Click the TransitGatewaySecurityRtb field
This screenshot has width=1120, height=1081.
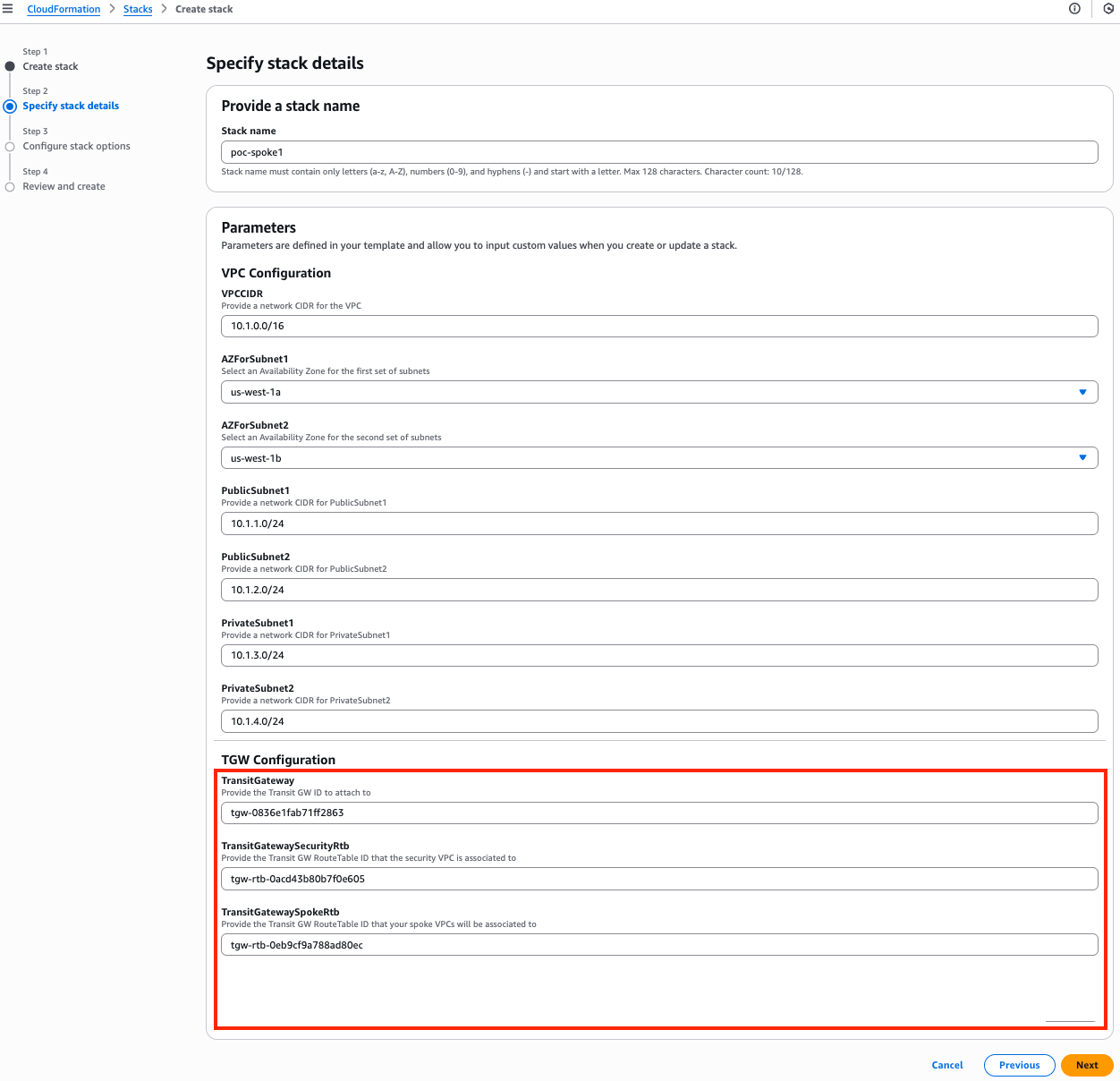tap(659, 879)
